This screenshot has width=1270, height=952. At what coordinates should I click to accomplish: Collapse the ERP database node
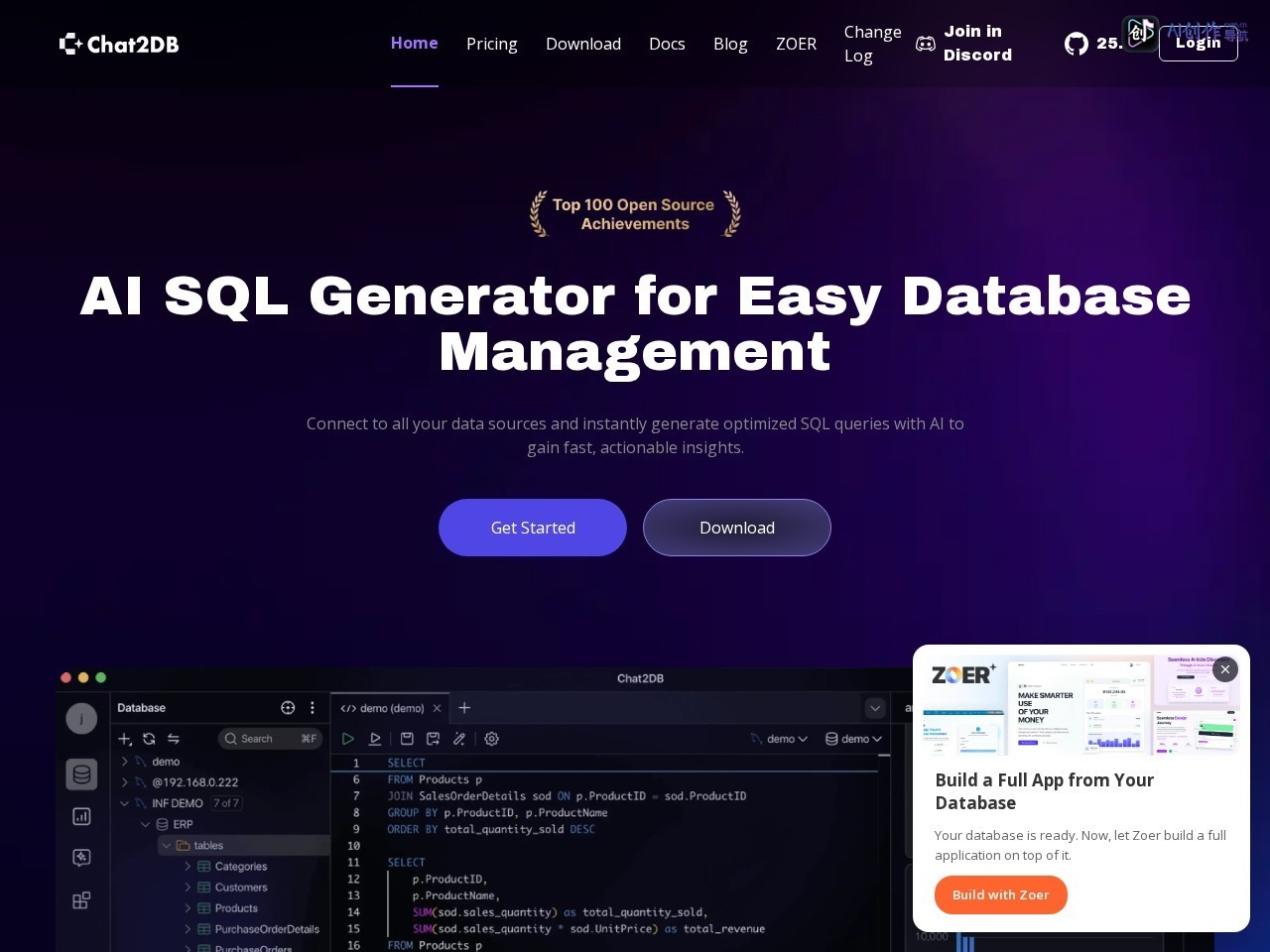click(x=145, y=824)
